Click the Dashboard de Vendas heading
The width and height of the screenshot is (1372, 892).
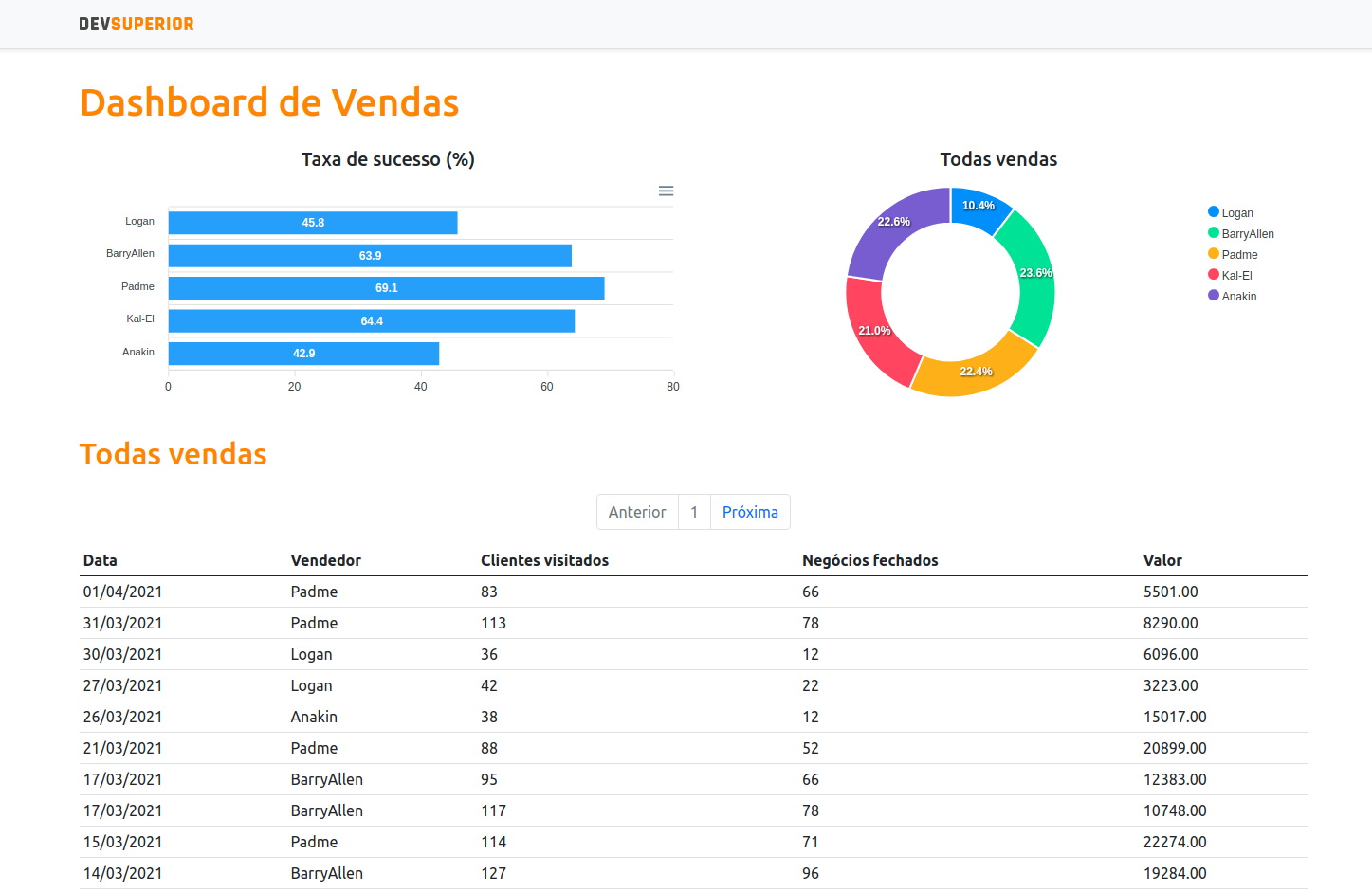269,101
